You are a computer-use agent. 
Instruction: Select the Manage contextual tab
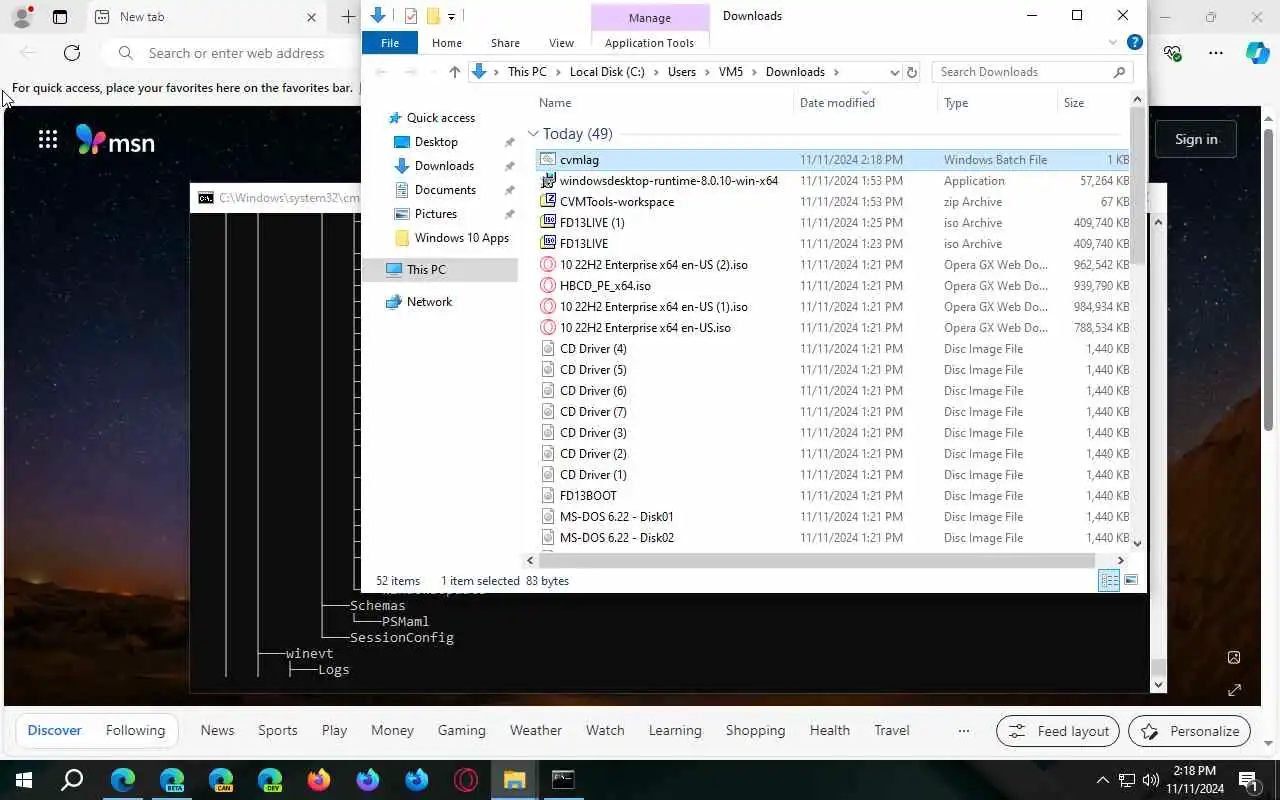[650, 18]
